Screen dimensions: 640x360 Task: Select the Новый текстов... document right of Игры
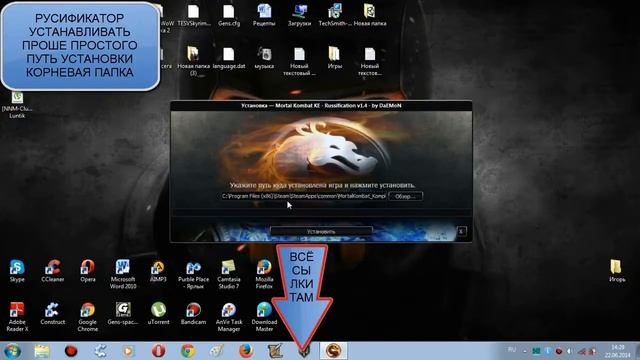point(370,61)
